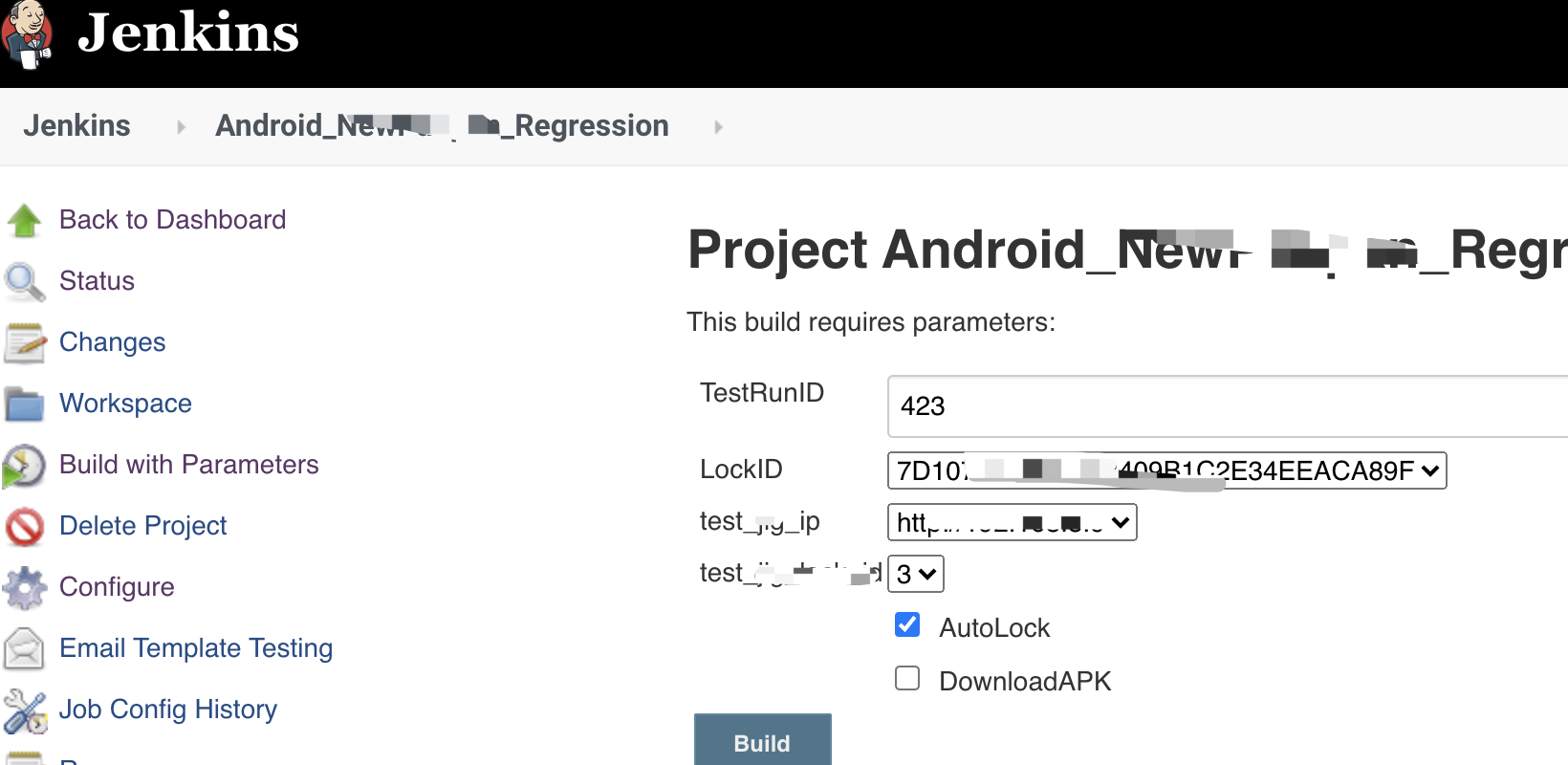Go Back to Dashboard link
The image size is (1568, 765).
172,220
